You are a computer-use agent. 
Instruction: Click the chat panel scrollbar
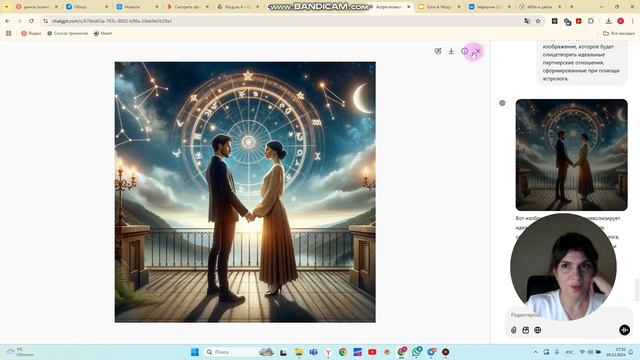pyautogui.click(x=637, y=289)
